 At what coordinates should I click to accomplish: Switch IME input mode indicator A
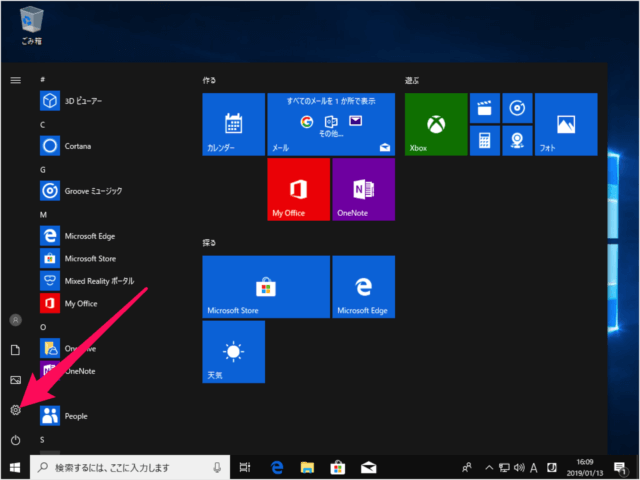coord(533,467)
